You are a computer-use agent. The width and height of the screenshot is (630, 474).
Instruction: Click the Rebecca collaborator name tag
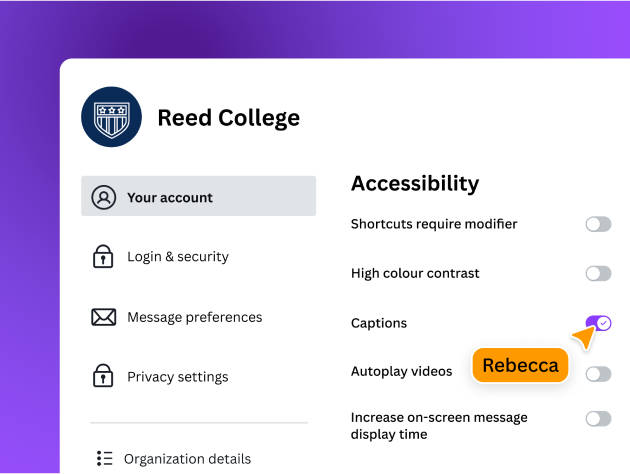520,365
